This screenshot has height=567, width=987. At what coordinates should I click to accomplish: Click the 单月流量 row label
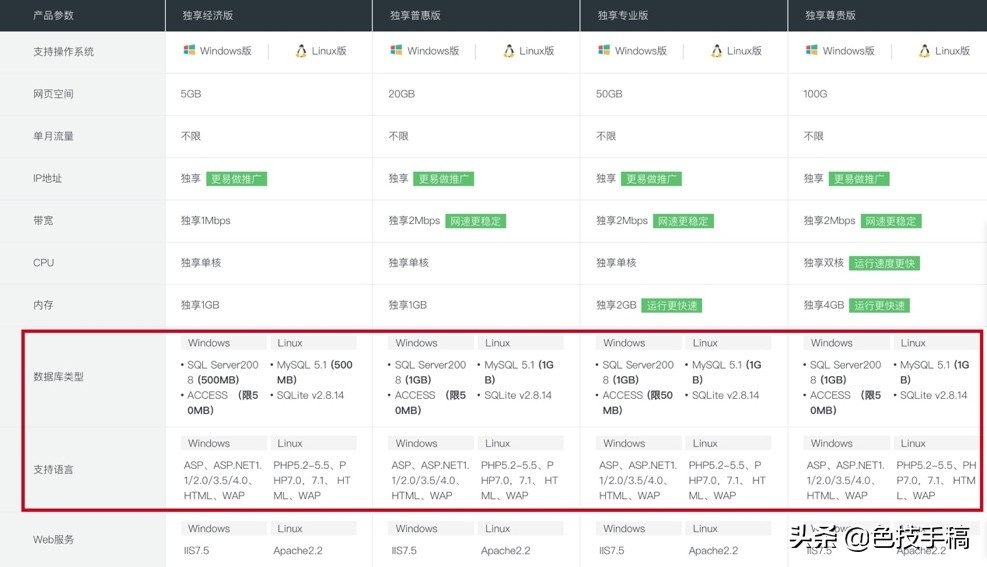[x=54, y=136]
